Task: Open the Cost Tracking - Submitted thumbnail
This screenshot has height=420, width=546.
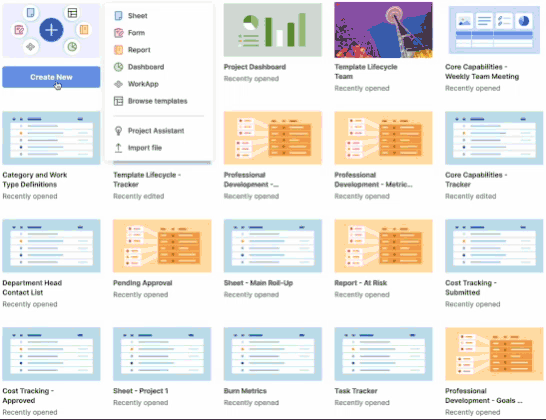Action: (494, 246)
